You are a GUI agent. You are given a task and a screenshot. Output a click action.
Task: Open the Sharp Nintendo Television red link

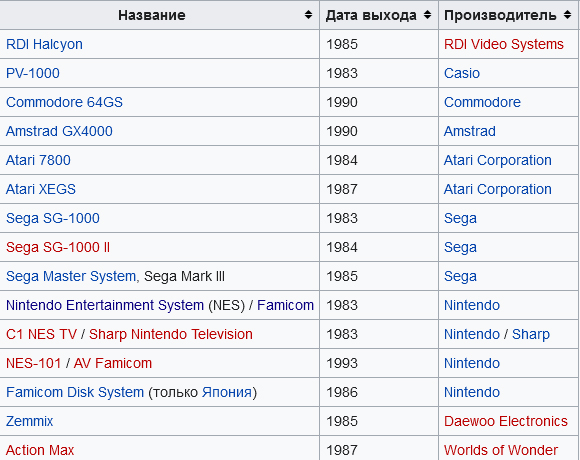pyautogui.click(x=171, y=334)
